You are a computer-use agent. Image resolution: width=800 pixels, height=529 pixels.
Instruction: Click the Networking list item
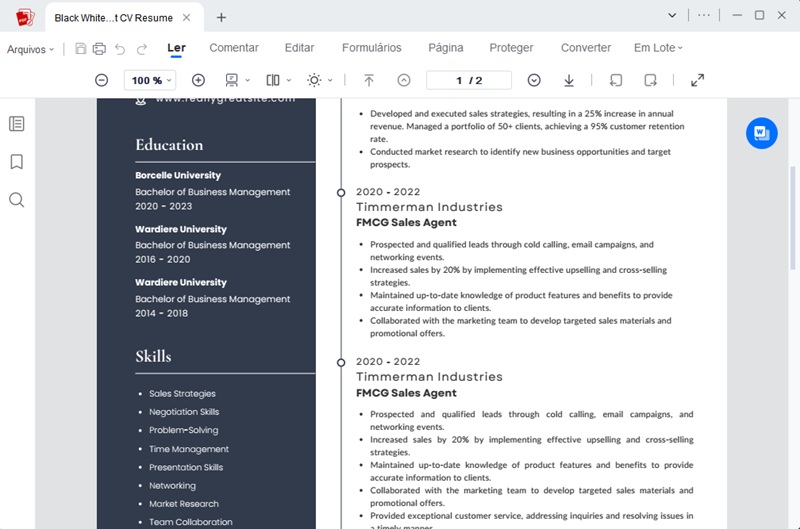pos(172,486)
